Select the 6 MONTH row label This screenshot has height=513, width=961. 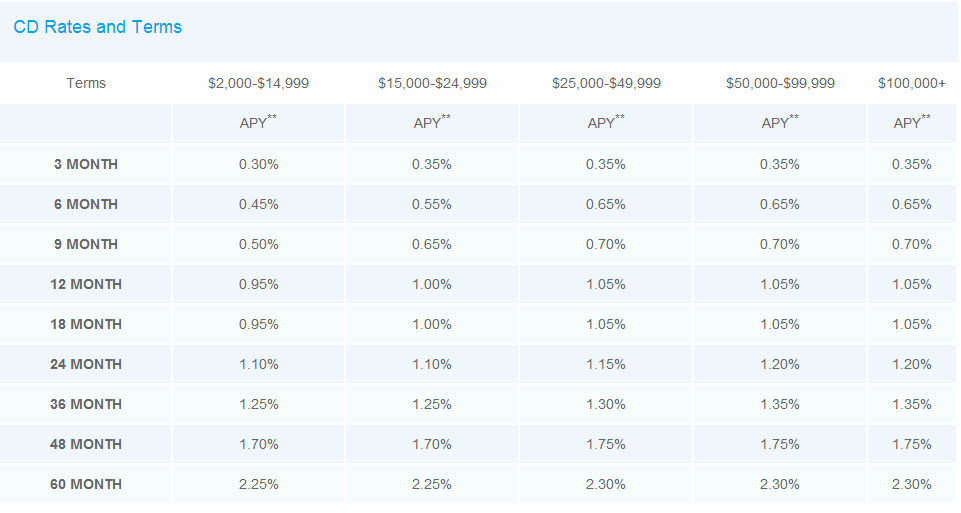point(86,204)
